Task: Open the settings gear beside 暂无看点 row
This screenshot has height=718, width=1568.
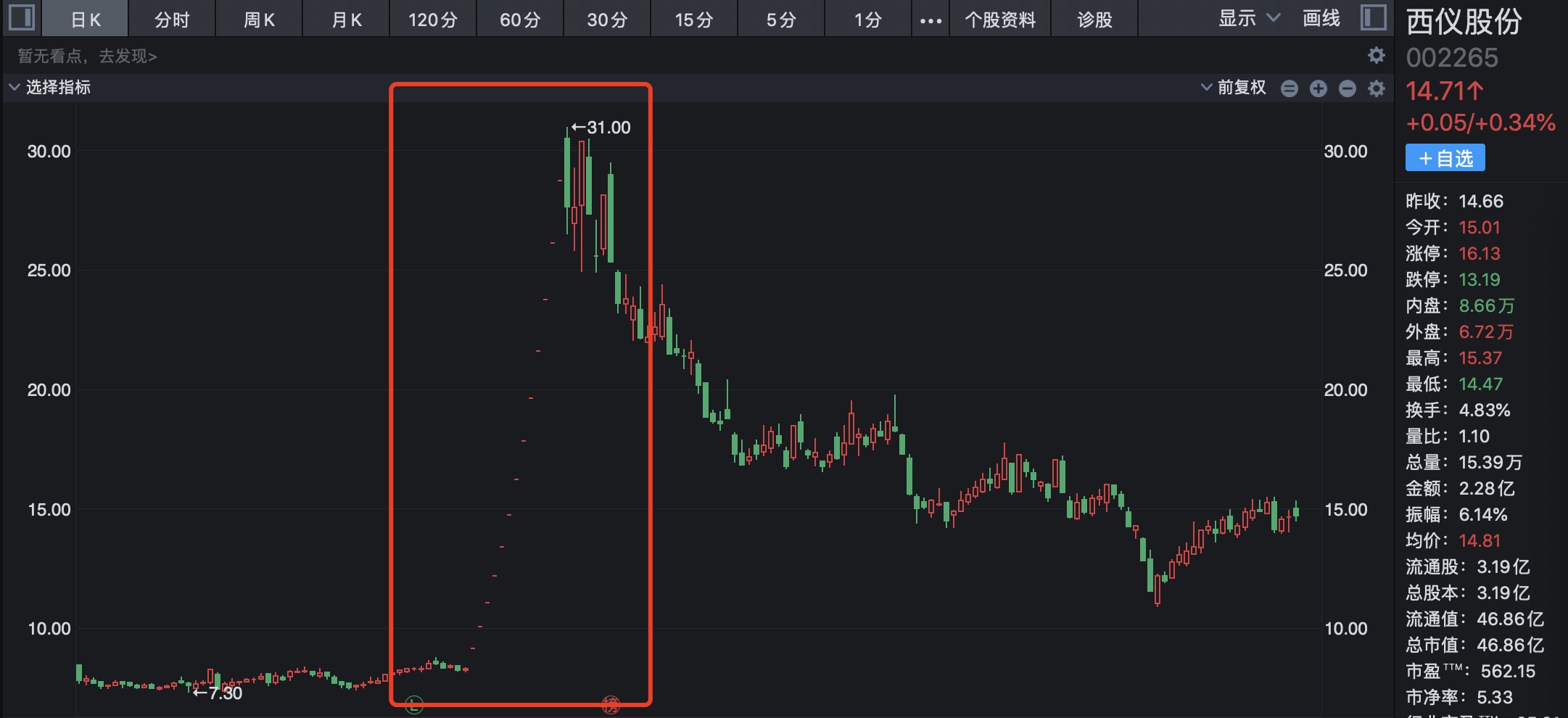Action: pyautogui.click(x=1376, y=55)
